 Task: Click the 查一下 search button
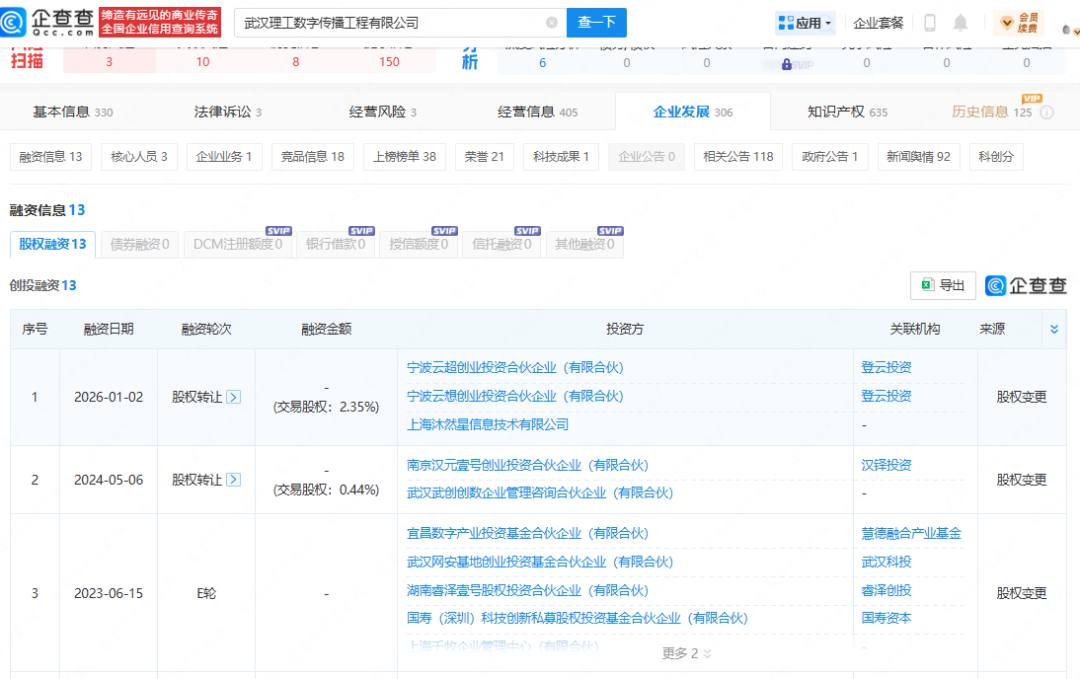click(x=596, y=23)
